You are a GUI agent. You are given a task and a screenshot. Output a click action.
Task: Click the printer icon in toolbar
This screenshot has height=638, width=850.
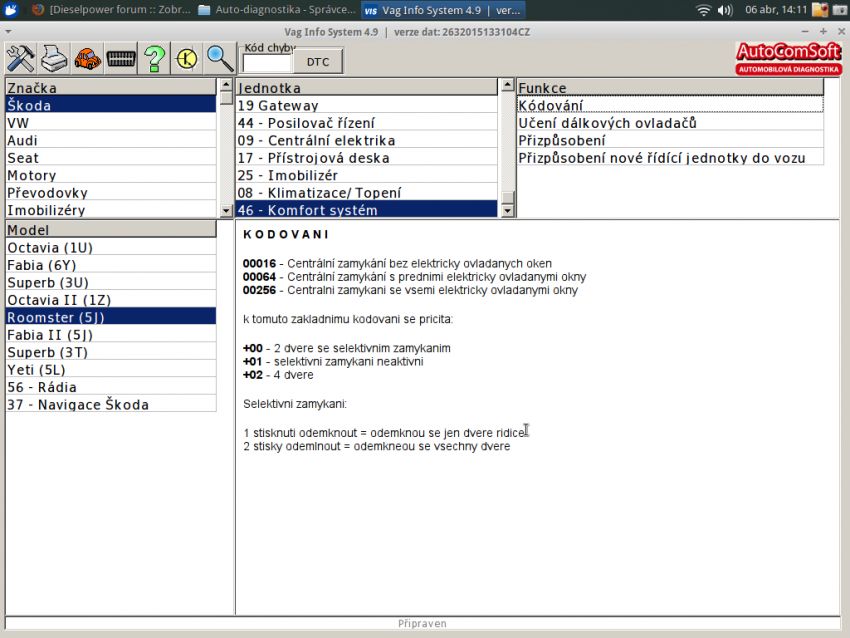(54, 58)
